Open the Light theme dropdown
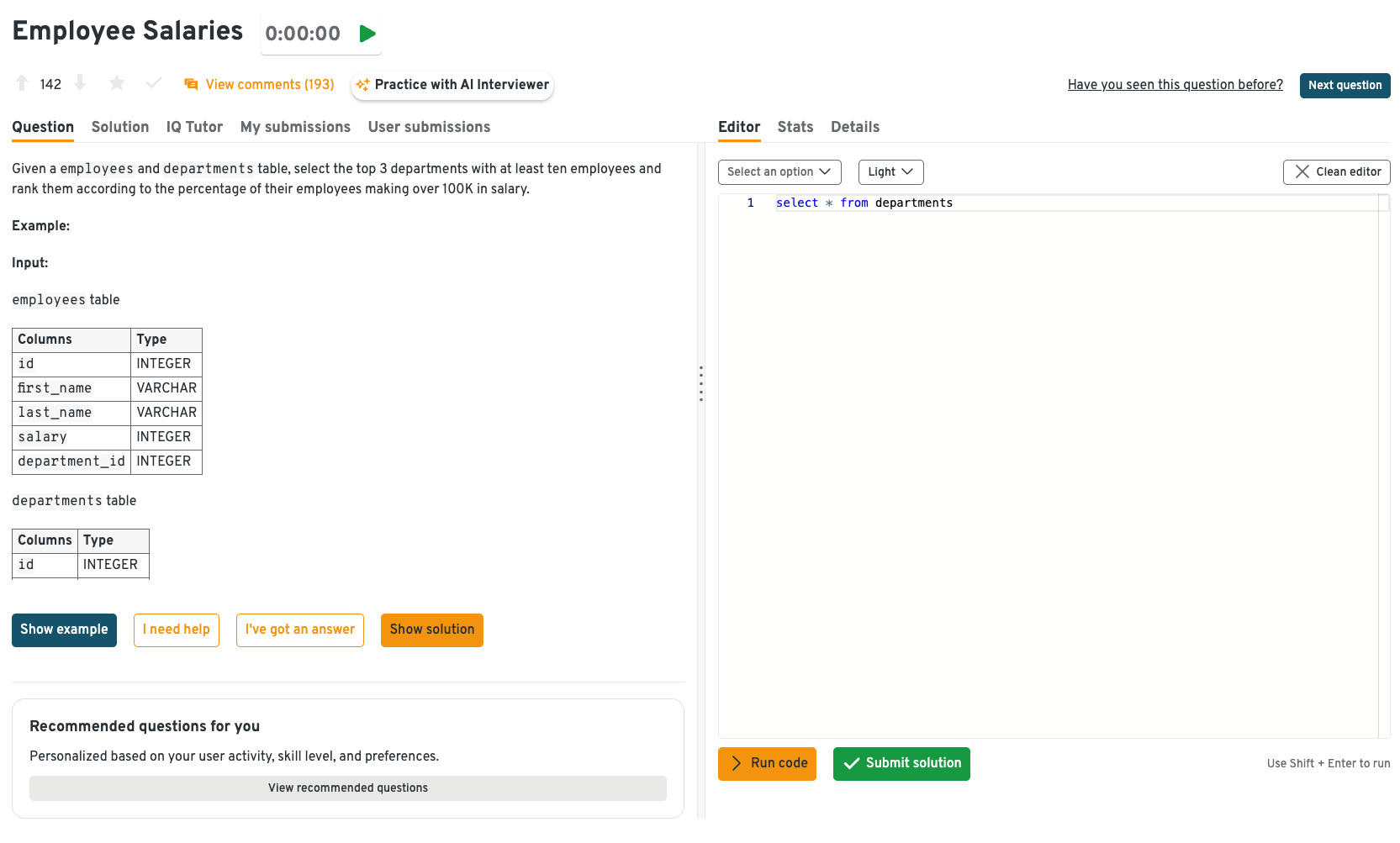1400x843 pixels. (890, 172)
